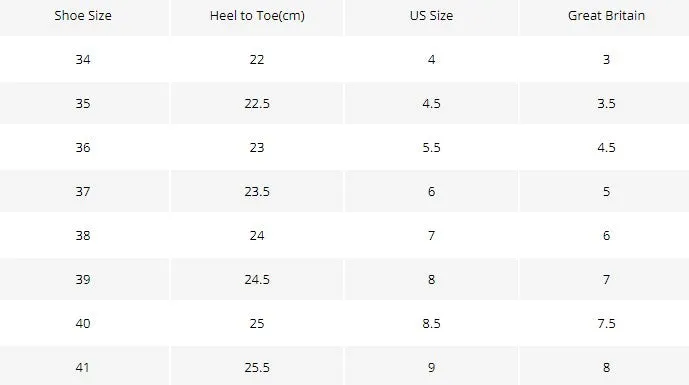Image resolution: width=689 pixels, height=385 pixels.
Task: Click the 24.5 heel to toe value
Action: [257, 279]
